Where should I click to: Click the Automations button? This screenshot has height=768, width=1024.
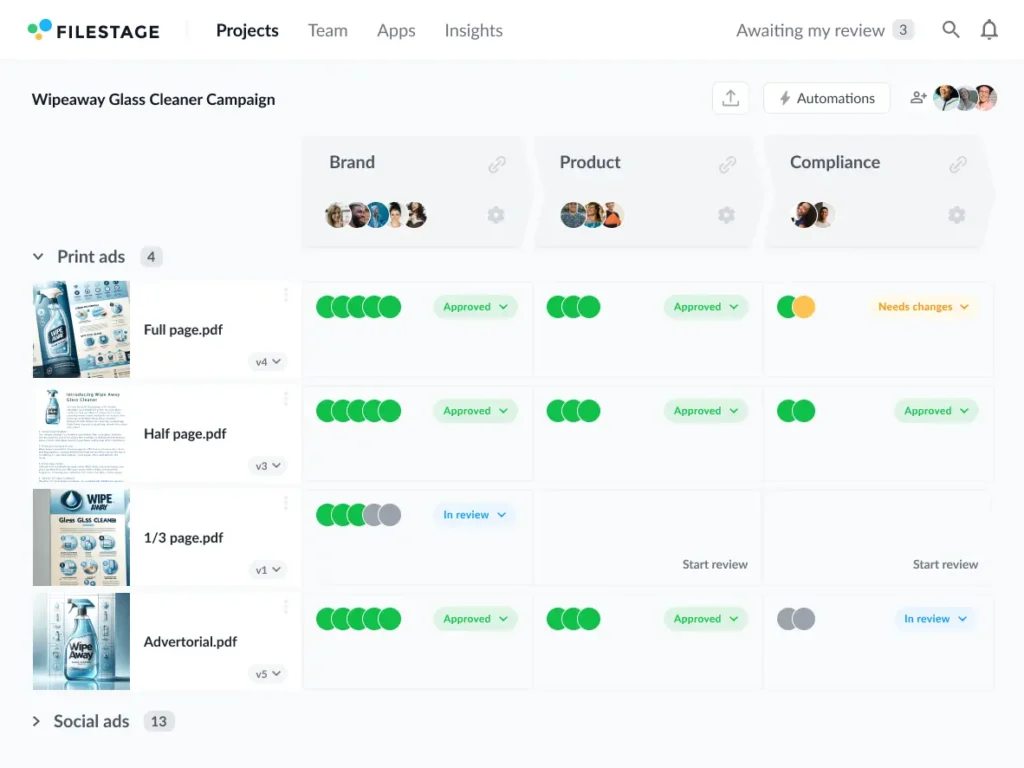click(826, 98)
